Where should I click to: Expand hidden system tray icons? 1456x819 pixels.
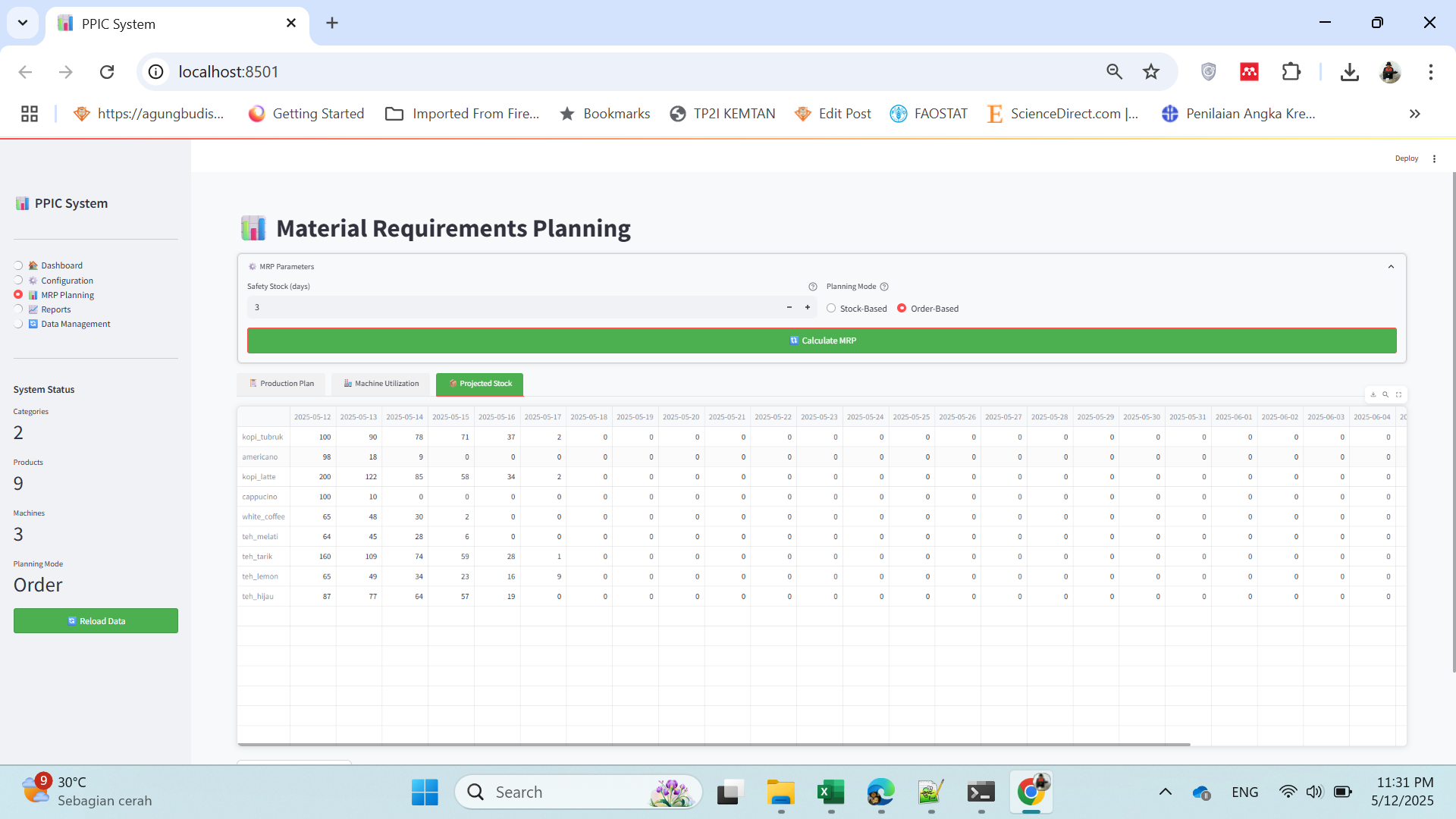pyautogui.click(x=1166, y=792)
